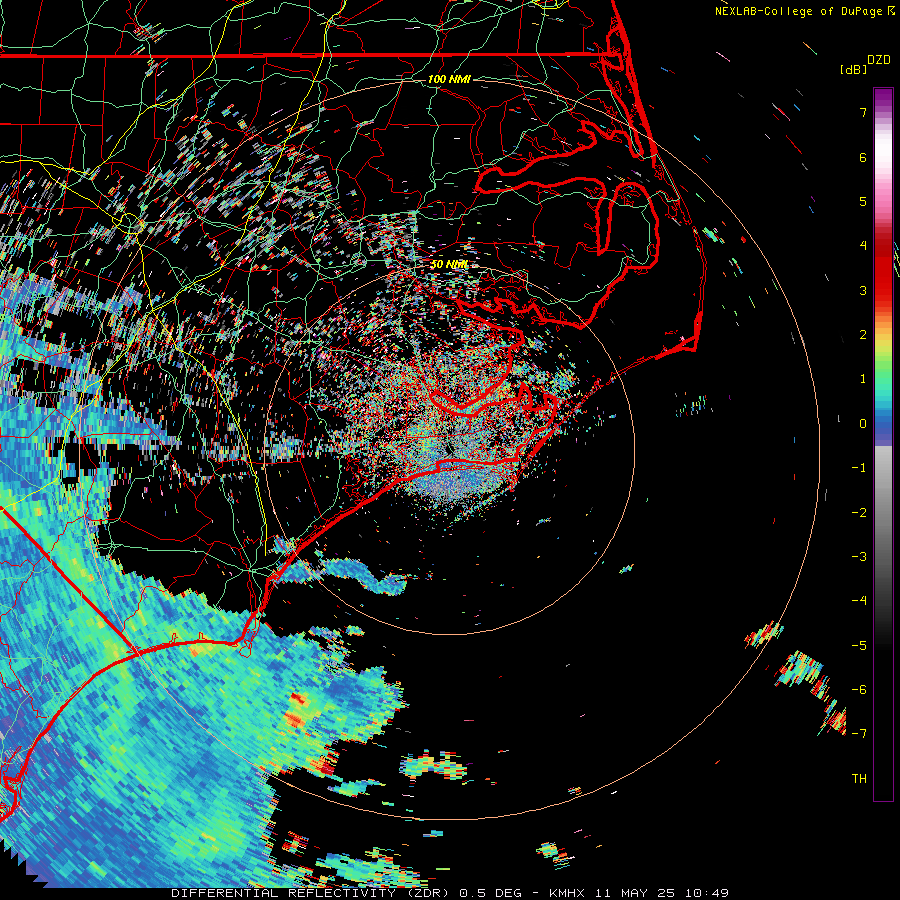
Task: Click the -3 value on the color scale
Action: [x=859, y=557]
